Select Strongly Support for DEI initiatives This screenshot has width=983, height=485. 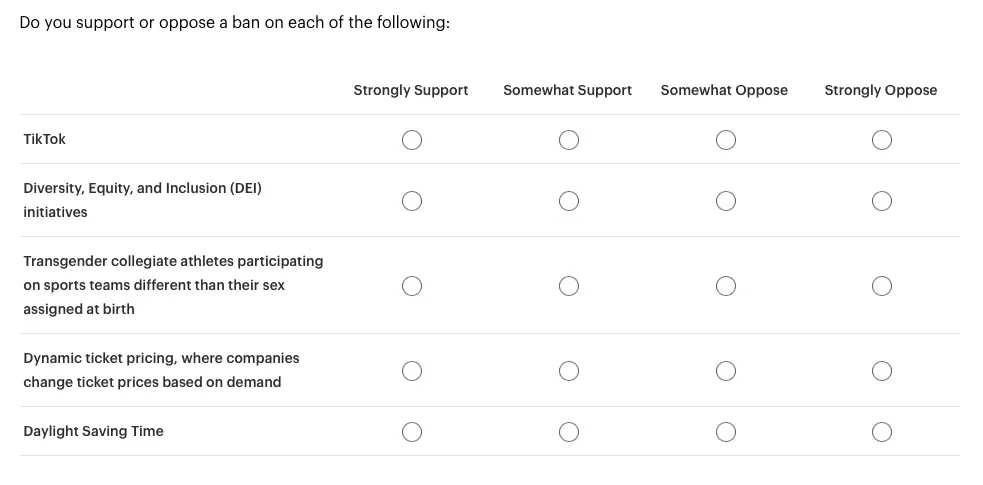[412, 201]
